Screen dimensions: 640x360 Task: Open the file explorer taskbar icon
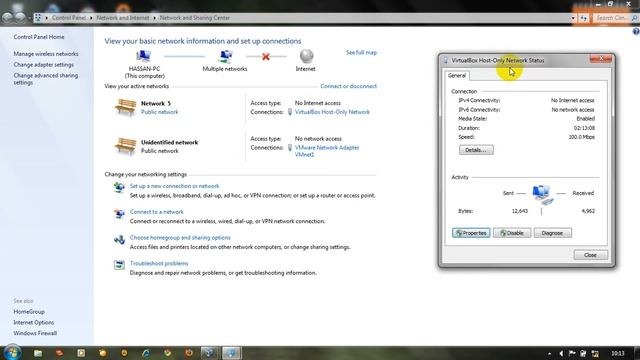point(38,353)
